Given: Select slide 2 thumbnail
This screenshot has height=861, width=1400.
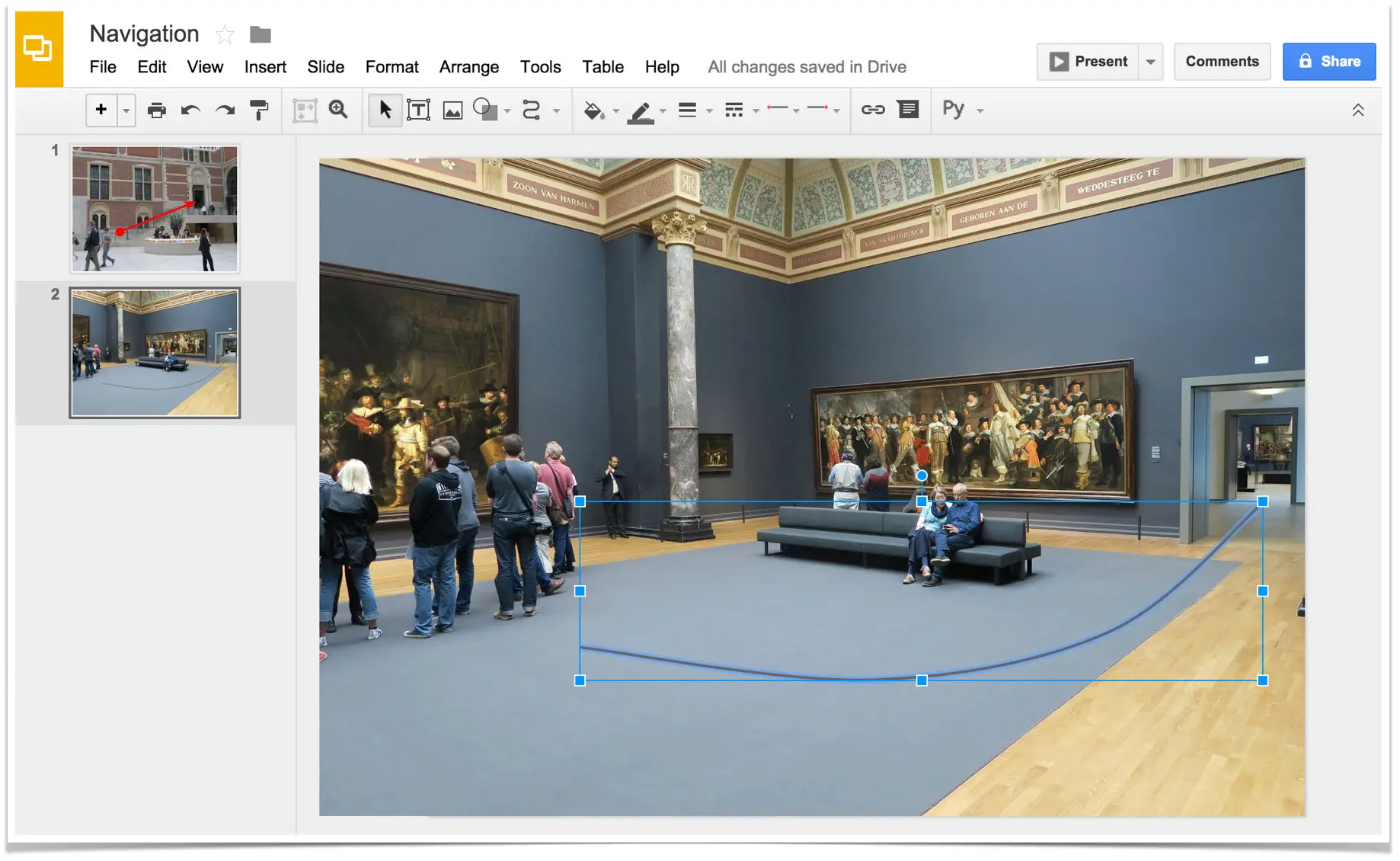Looking at the screenshot, I should pos(155,353).
